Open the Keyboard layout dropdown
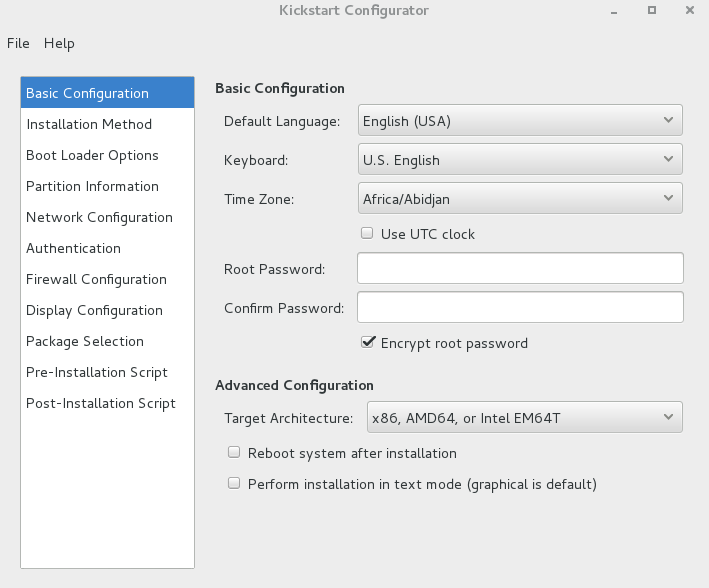 [520, 159]
